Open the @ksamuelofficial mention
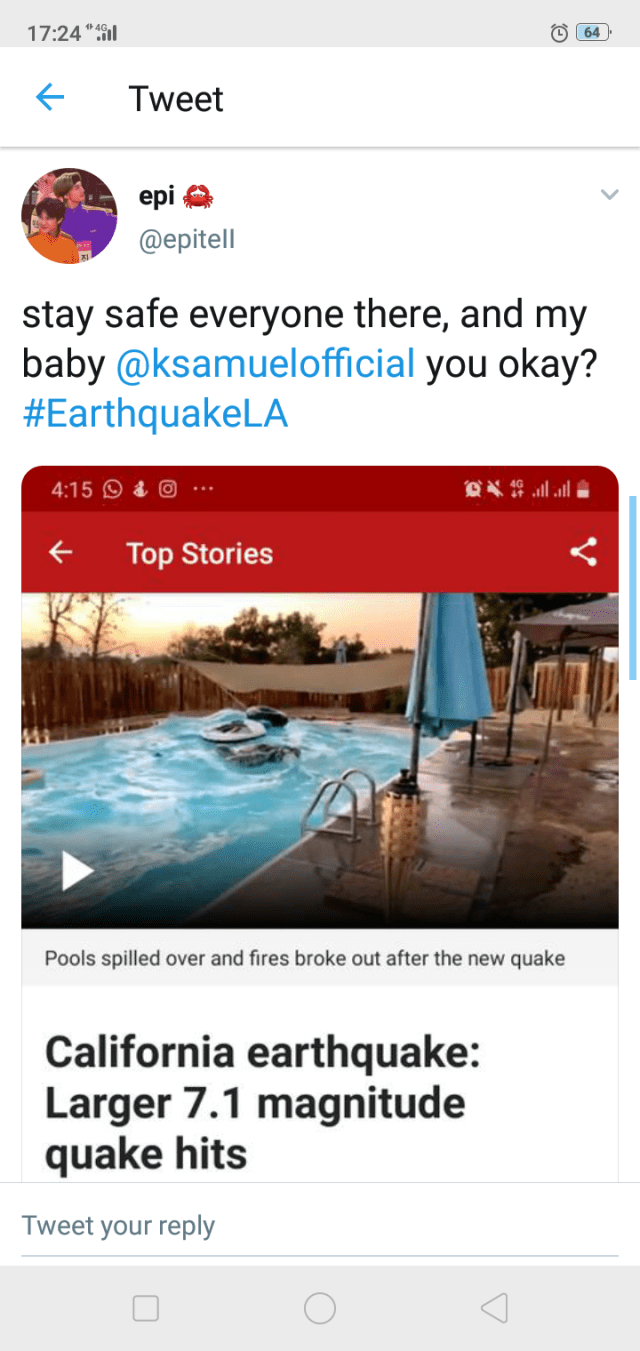Image resolution: width=640 pixels, height=1351 pixels. [x=265, y=363]
